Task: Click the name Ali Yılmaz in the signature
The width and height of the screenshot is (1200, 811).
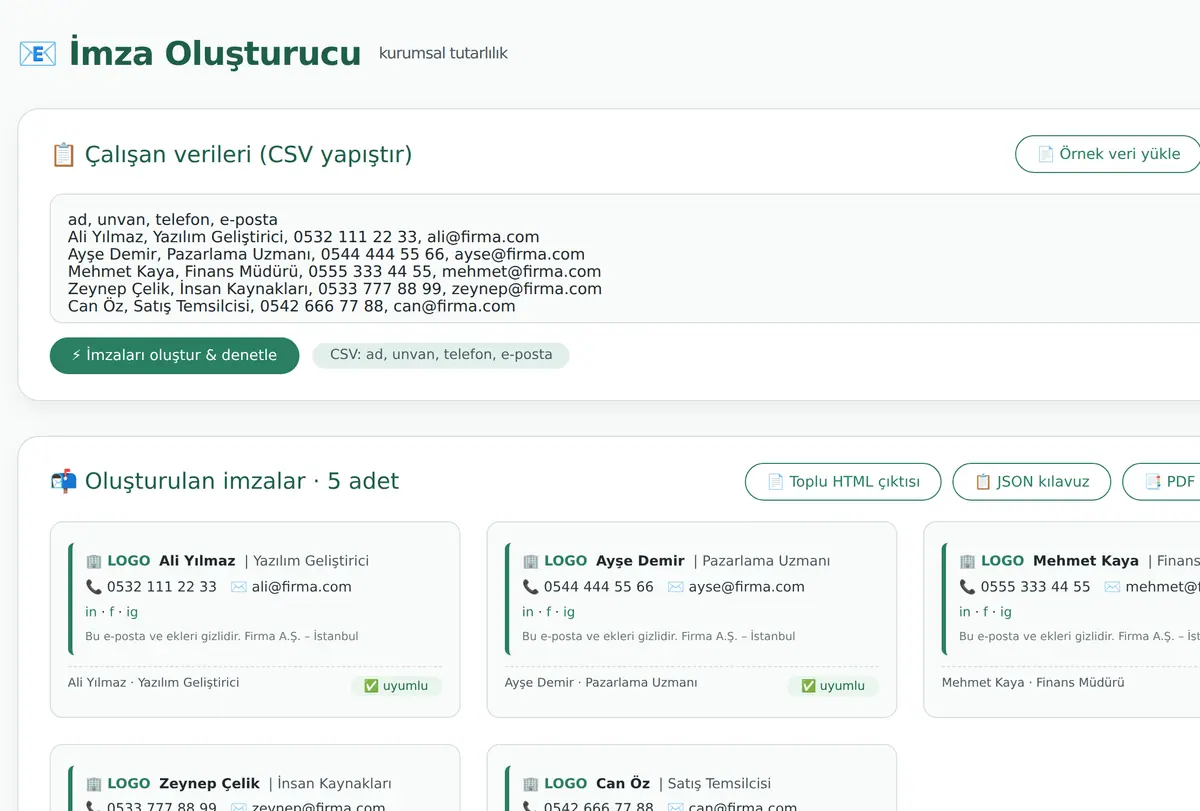Action: [197, 561]
